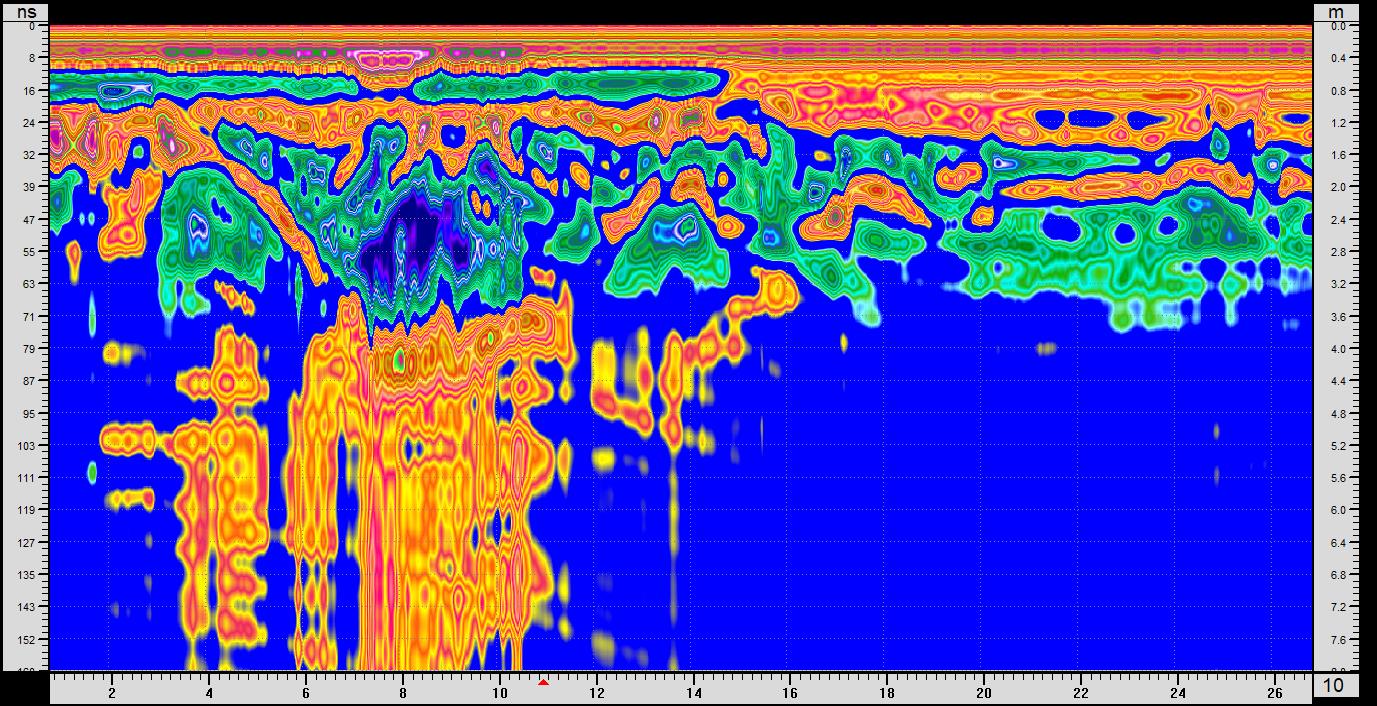Viewport: 1377px width, 706px height.
Task: Click the 18 mark on the distance ruler
Action: click(x=887, y=692)
